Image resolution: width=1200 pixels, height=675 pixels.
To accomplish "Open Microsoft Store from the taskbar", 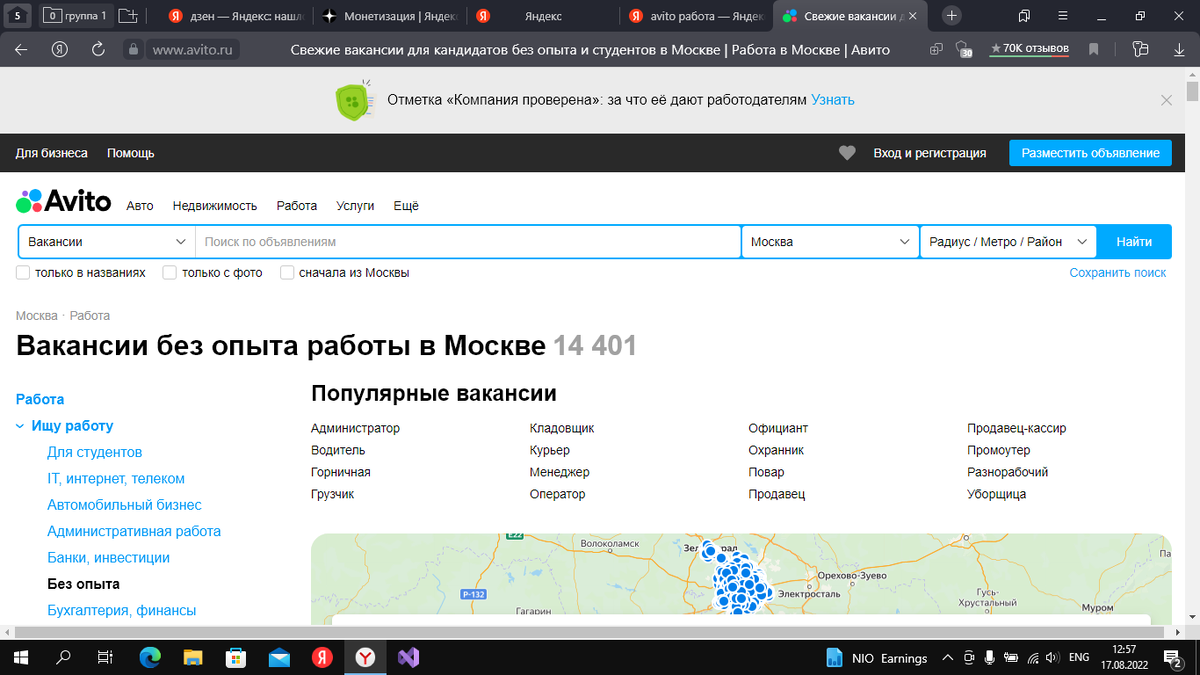I will (236, 657).
